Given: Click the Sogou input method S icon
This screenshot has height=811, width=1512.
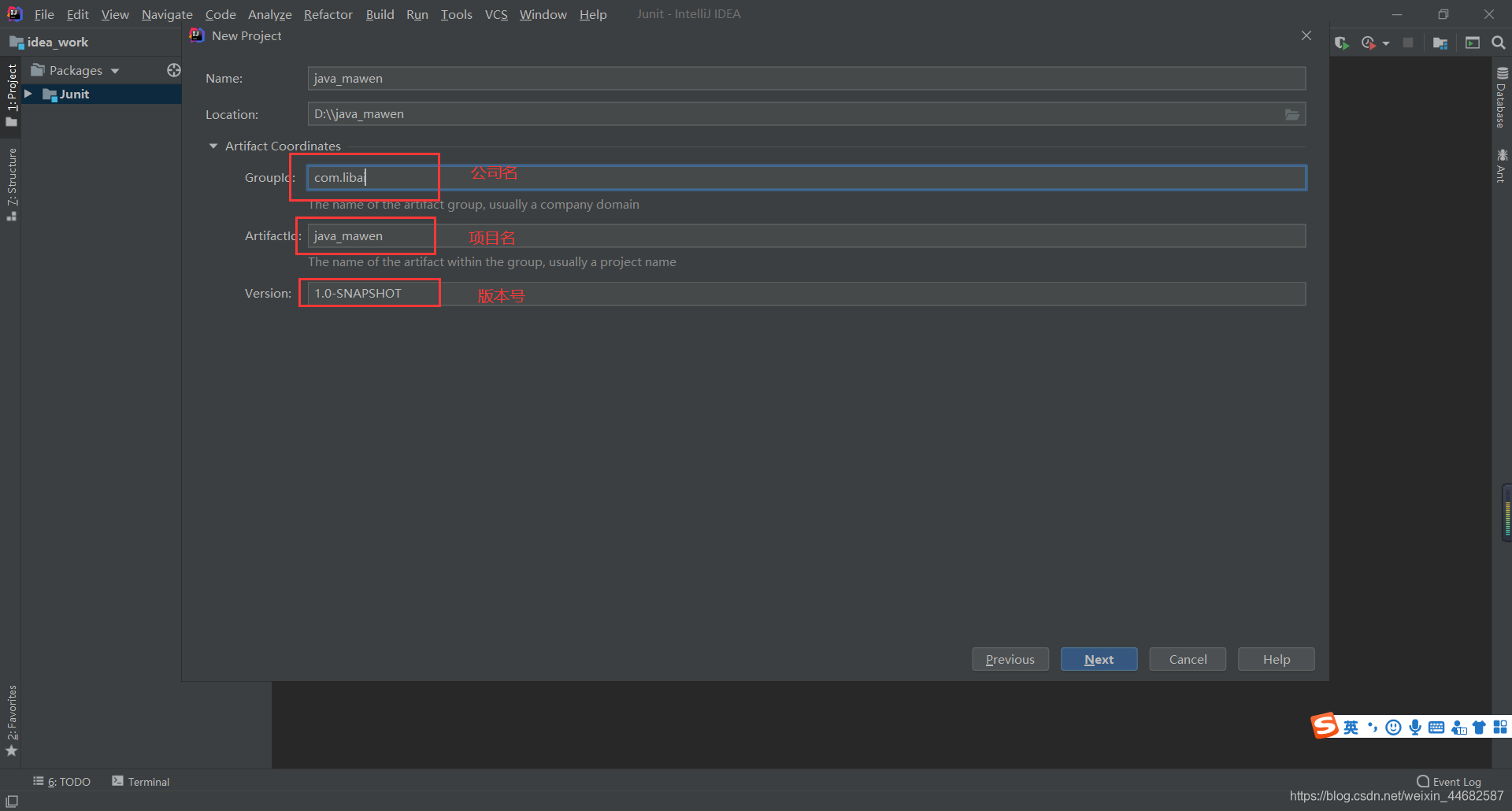Looking at the screenshot, I should 1325,726.
